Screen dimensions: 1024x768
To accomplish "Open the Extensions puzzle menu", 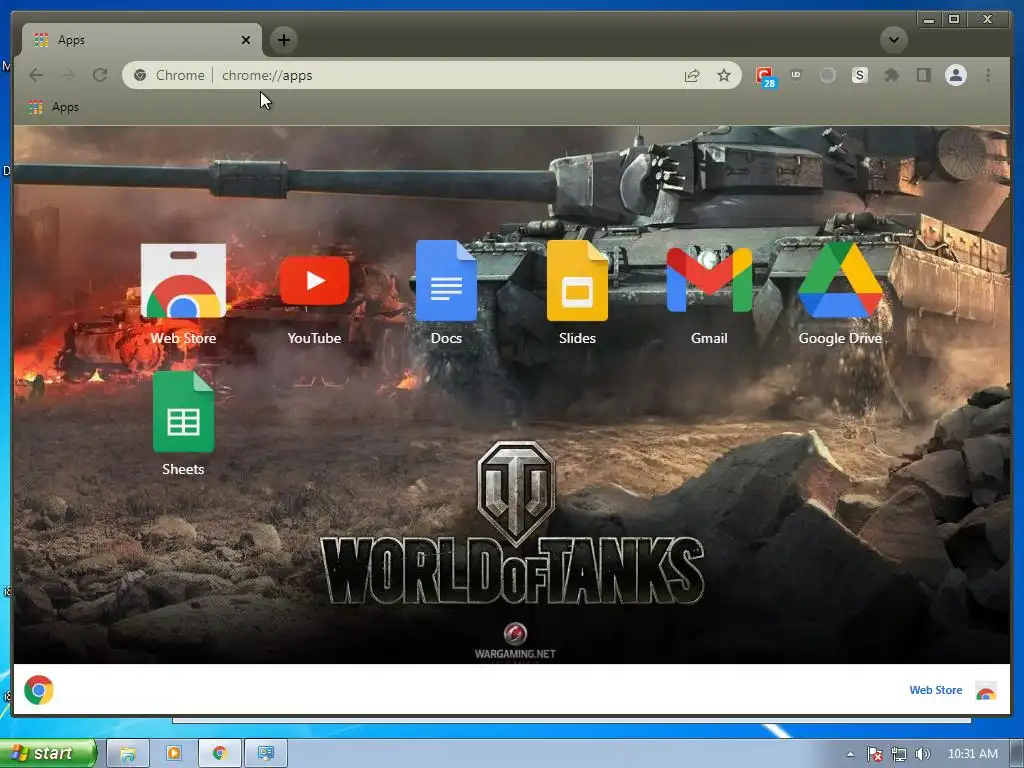I will (891, 75).
